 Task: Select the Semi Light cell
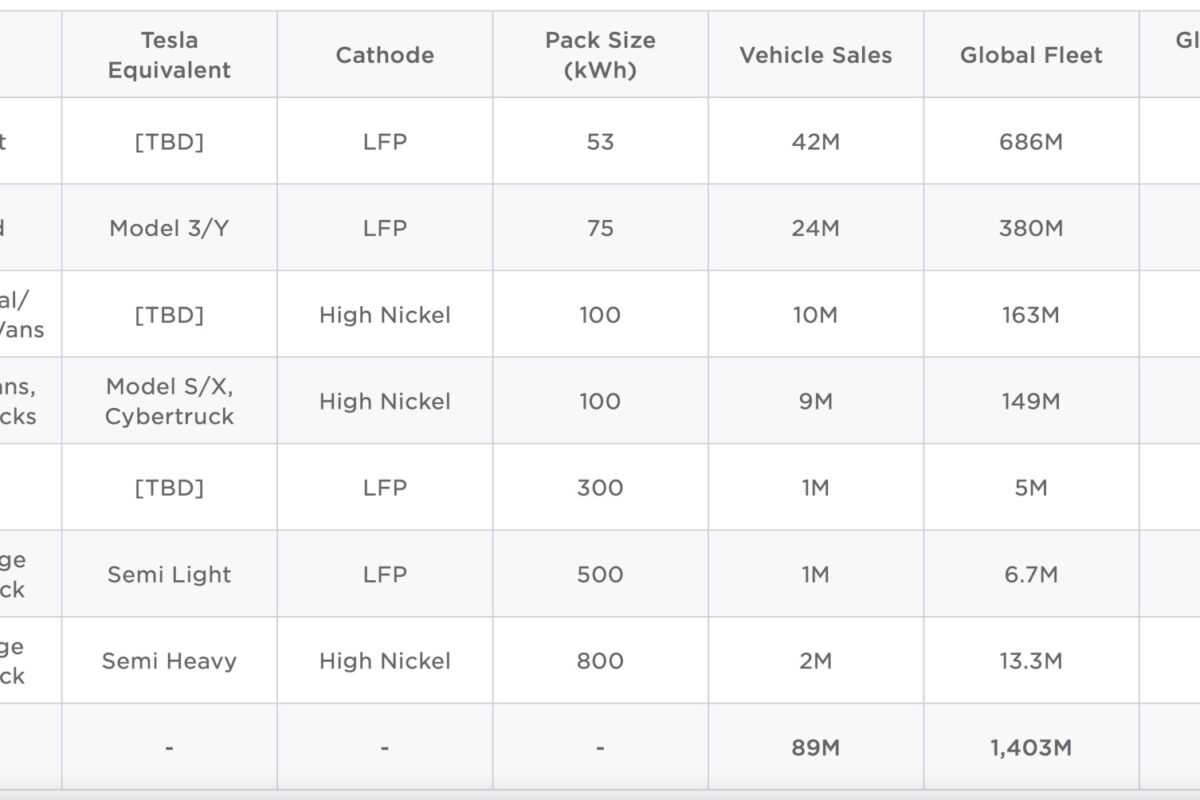pyautogui.click(x=169, y=574)
